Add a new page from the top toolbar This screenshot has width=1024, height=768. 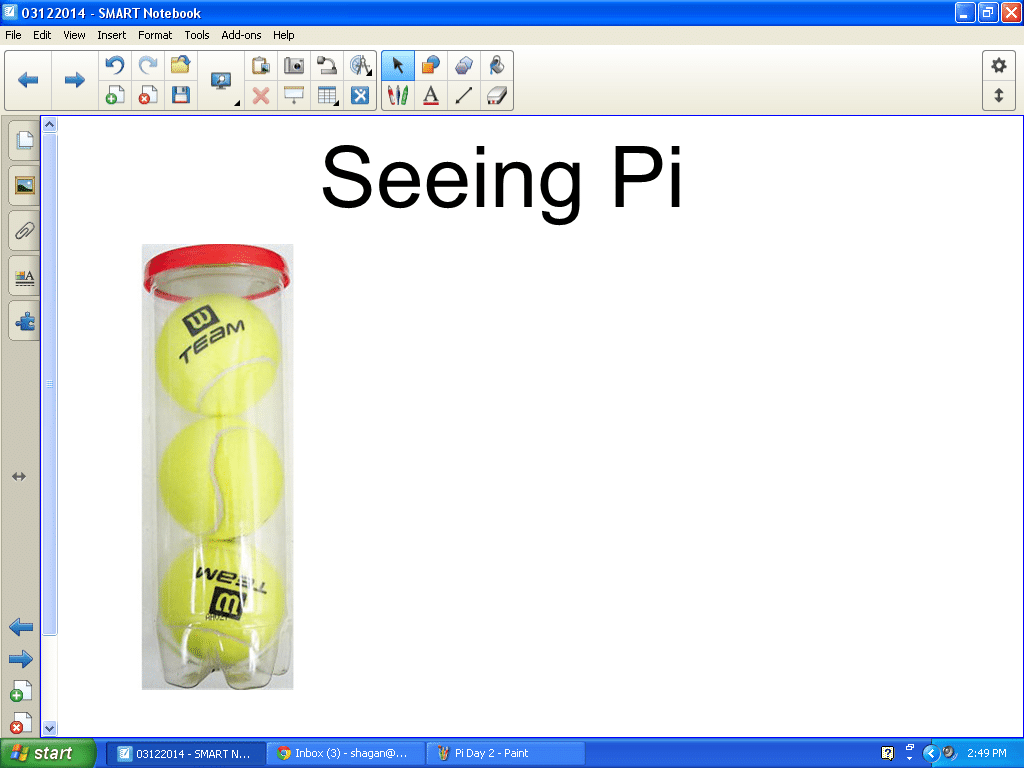(115, 95)
